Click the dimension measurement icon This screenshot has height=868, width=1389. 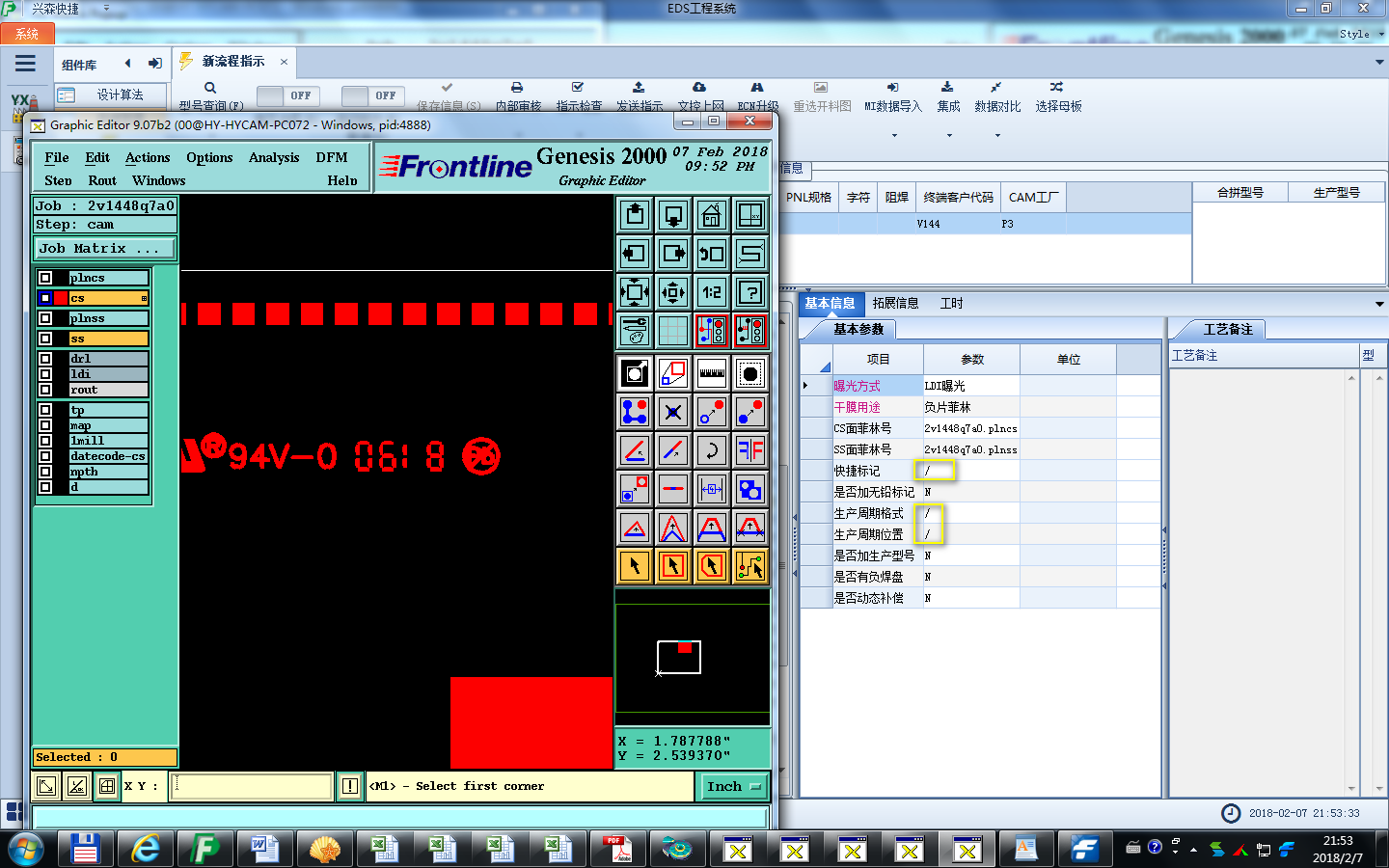click(x=712, y=489)
